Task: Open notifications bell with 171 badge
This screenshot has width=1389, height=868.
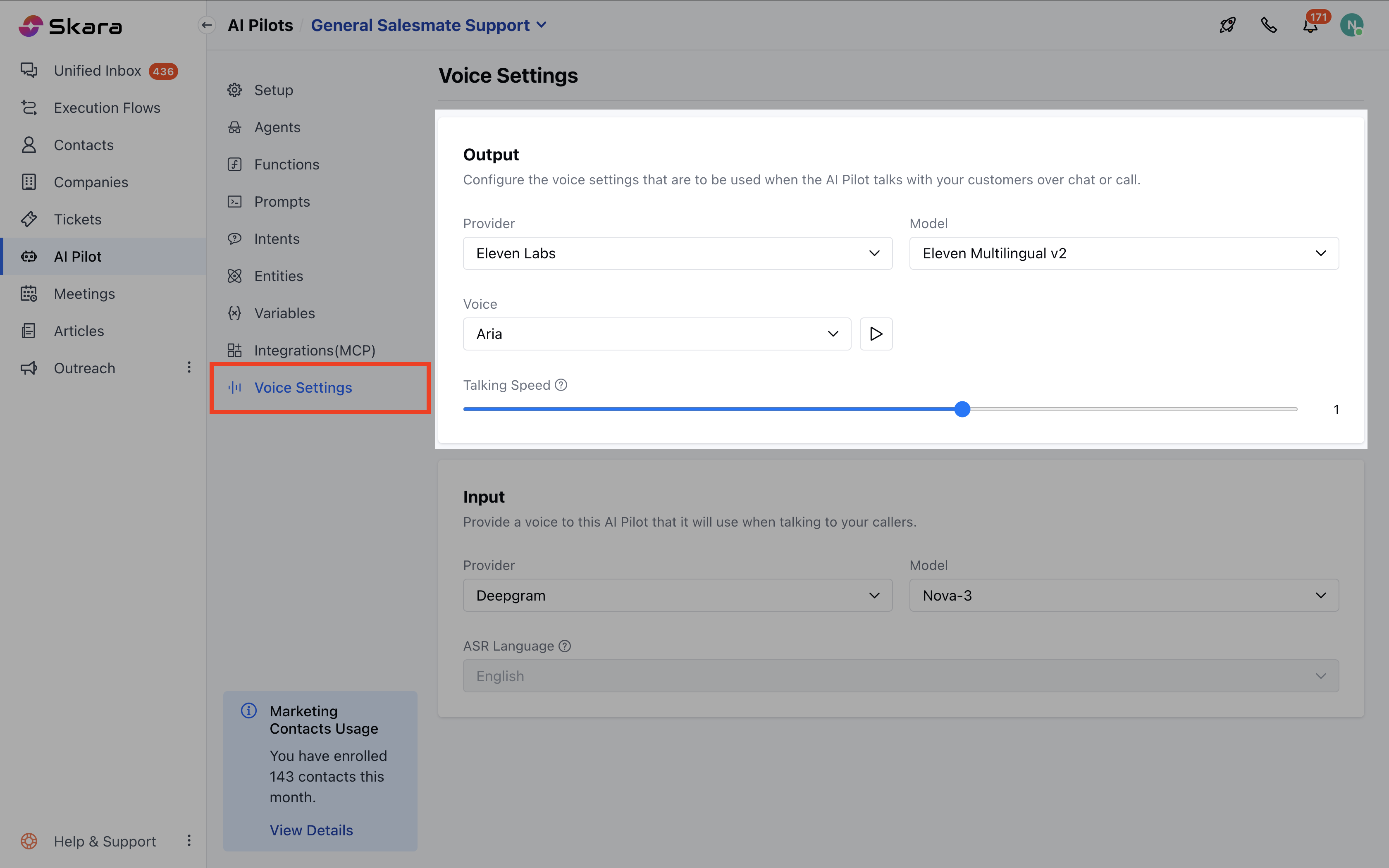Action: pos(1310,26)
